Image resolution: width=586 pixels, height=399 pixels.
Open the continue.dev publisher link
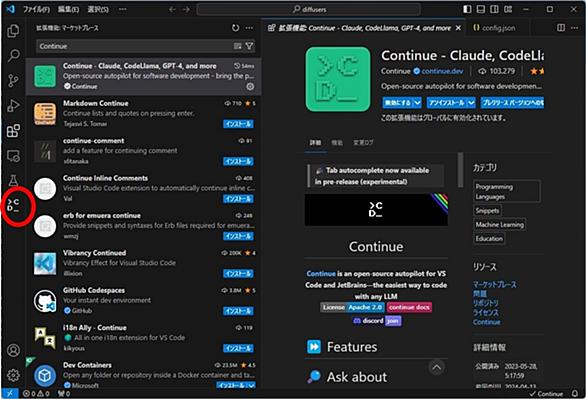(x=442, y=71)
